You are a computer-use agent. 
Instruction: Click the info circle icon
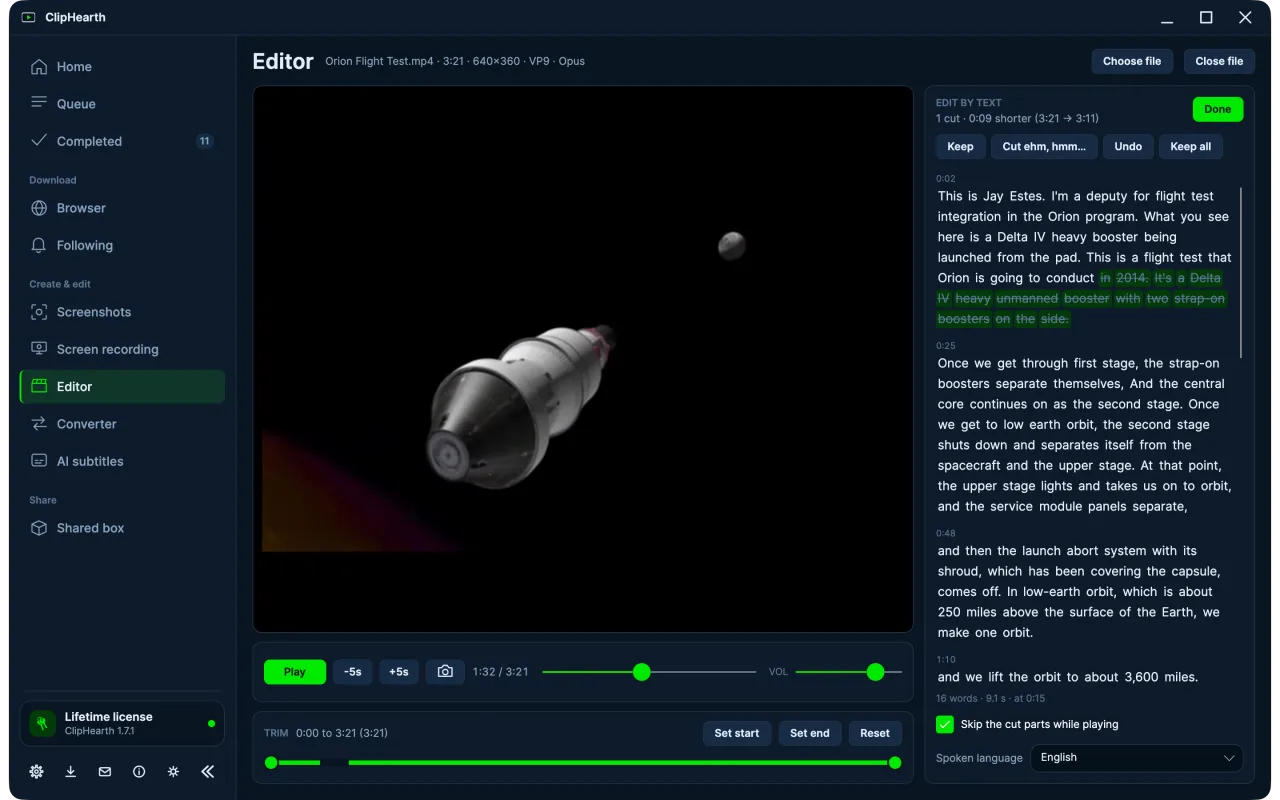[x=139, y=772]
